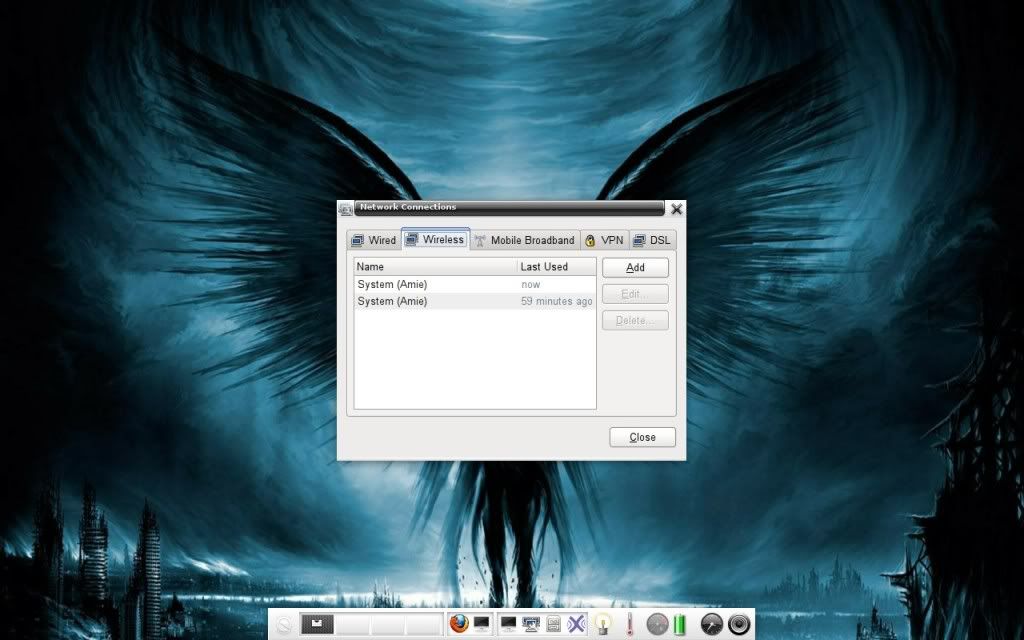This screenshot has height=640, width=1024.
Task: Switch to the first pager desktop
Action: [317, 624]
